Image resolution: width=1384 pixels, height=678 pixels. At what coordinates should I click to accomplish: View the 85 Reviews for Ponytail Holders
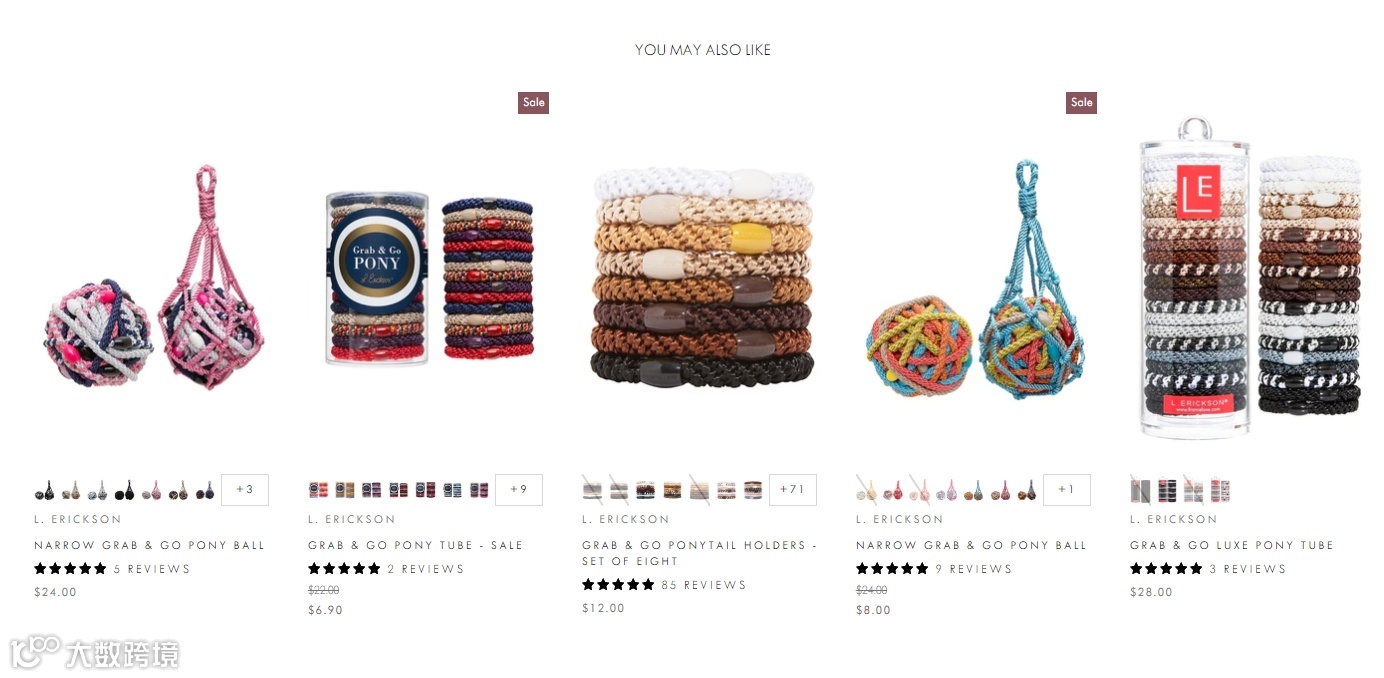(704, 585)
